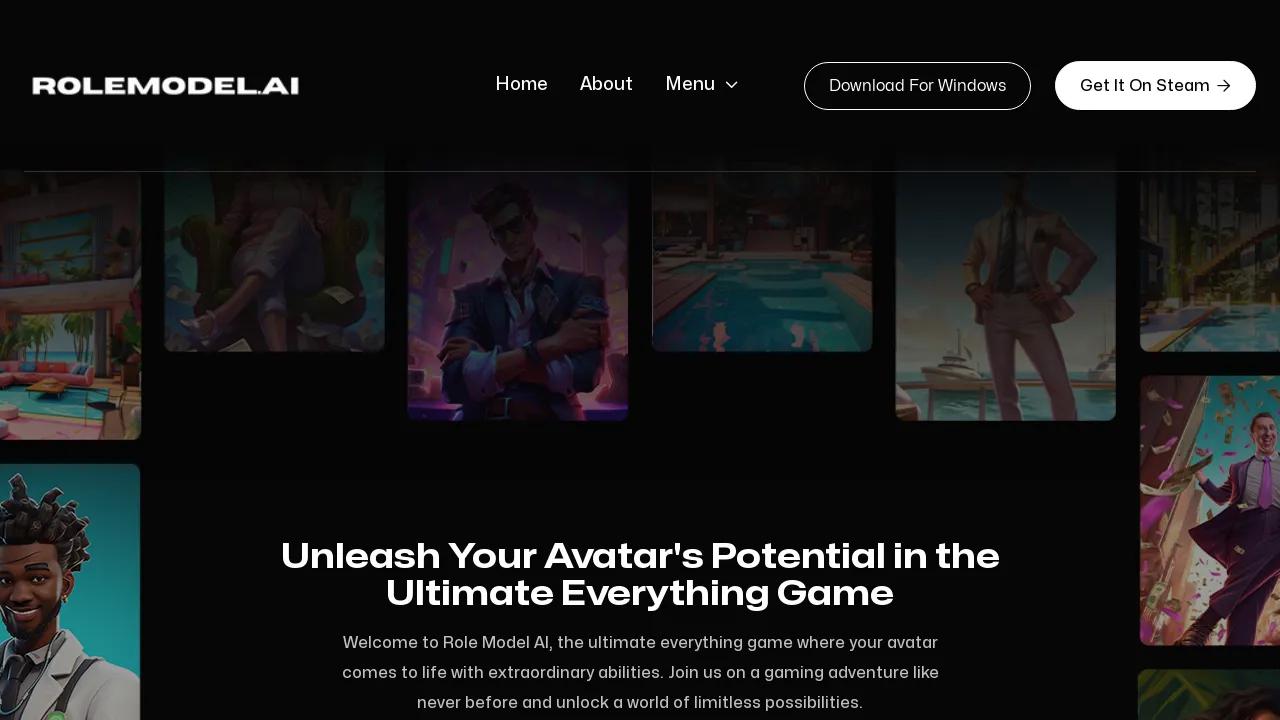Click the ROLEMODEL.AI logo

[x=165, y=86]
